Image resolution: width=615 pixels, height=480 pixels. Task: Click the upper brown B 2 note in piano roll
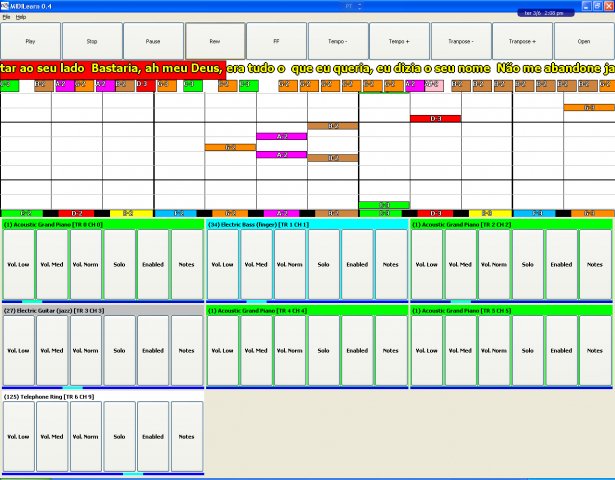[333, 126]
